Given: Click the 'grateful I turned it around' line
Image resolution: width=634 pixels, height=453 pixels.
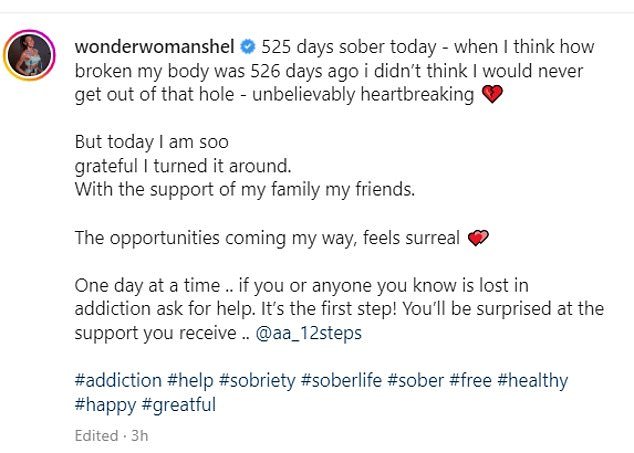Looking at the screenshot, I should (183, 166).
